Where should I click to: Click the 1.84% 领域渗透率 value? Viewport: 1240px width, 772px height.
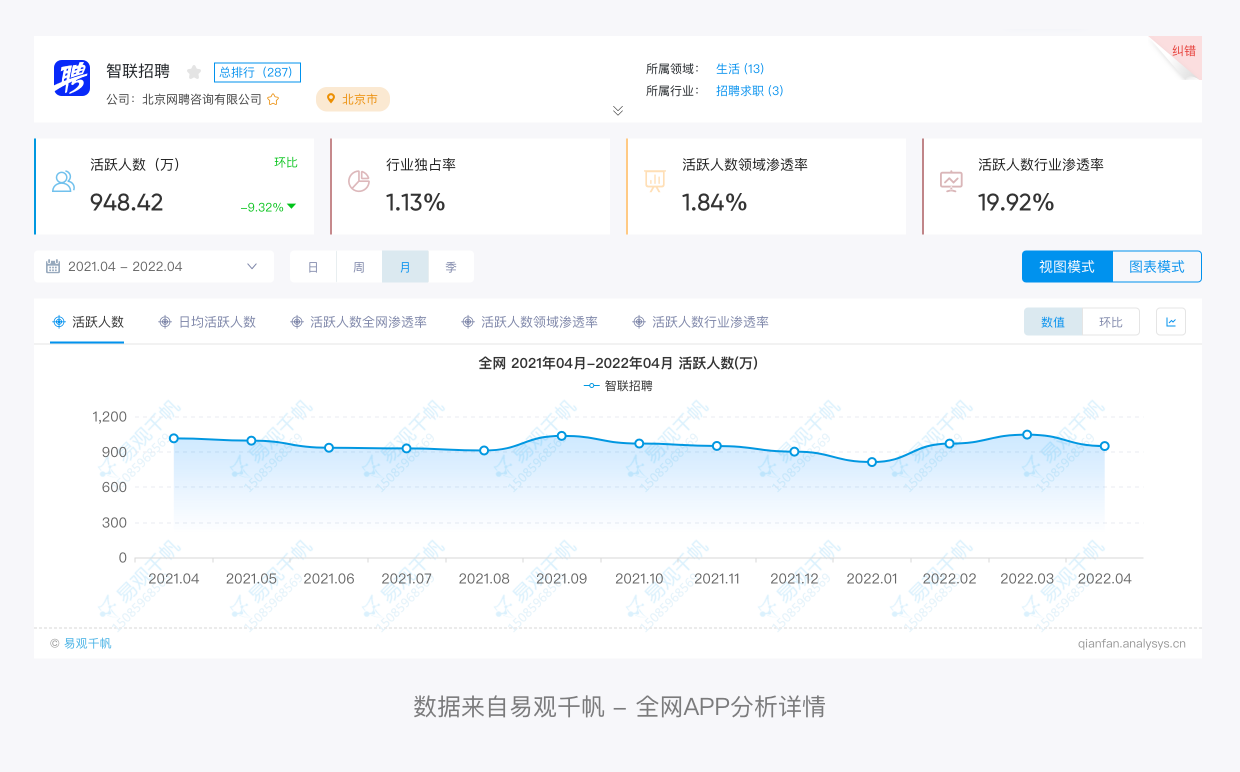715,202
